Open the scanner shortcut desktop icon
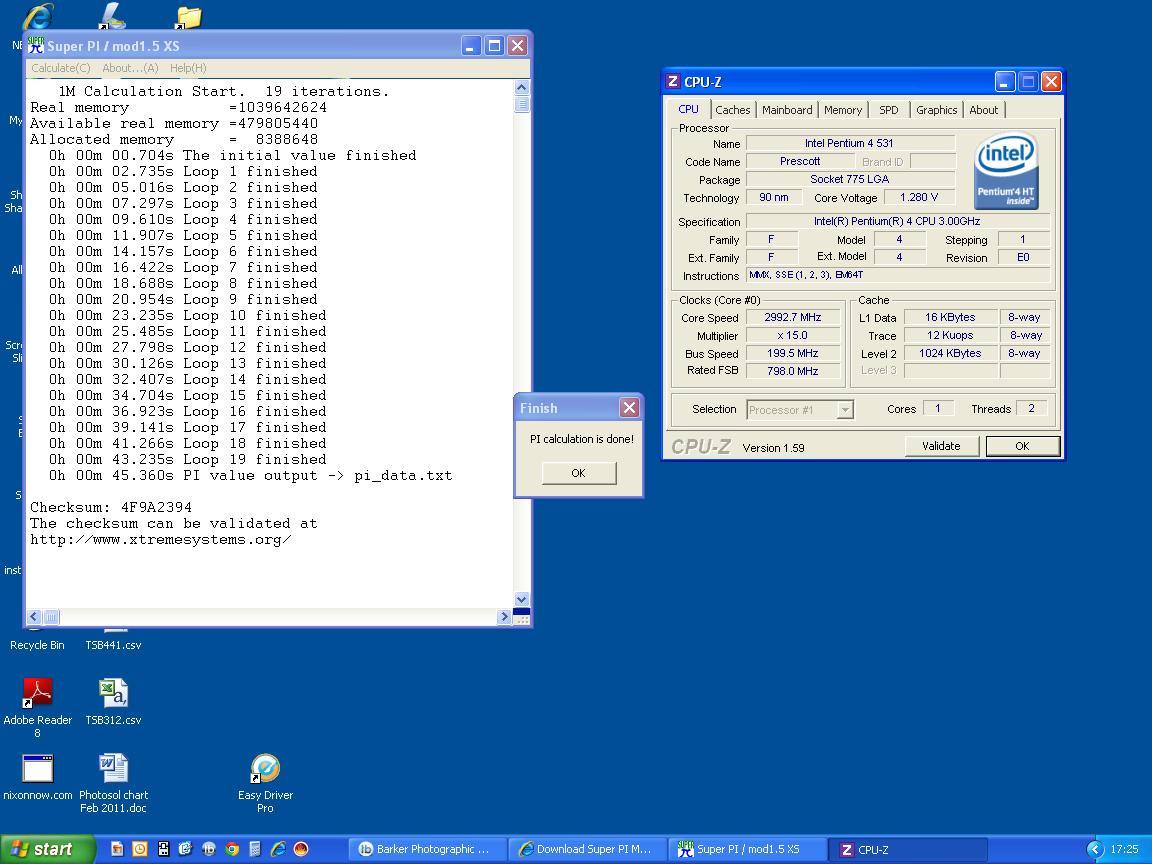Viewport: 1152px width, 864px height. tap(112, 15)
